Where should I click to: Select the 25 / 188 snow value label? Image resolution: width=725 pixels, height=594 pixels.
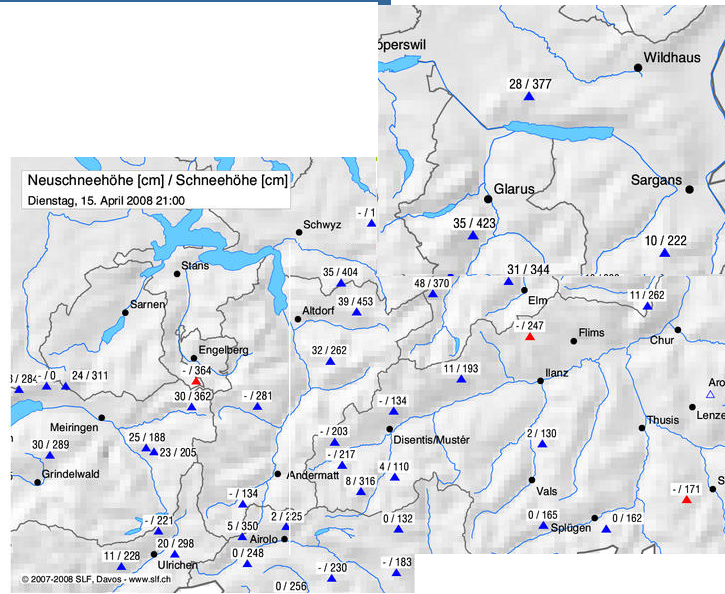(147, 437)
